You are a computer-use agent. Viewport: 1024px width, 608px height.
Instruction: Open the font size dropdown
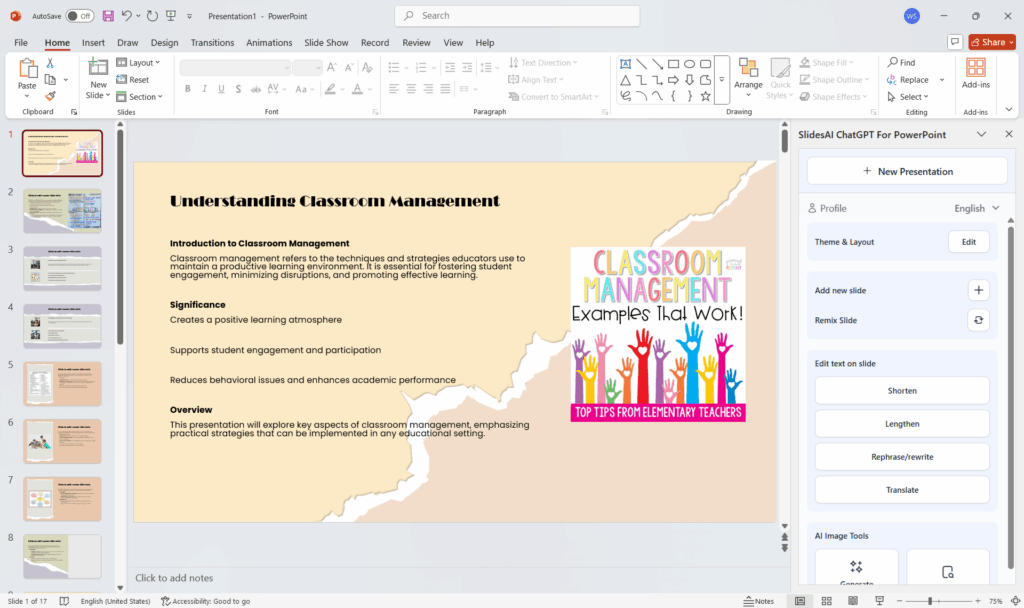coord(319,68)
